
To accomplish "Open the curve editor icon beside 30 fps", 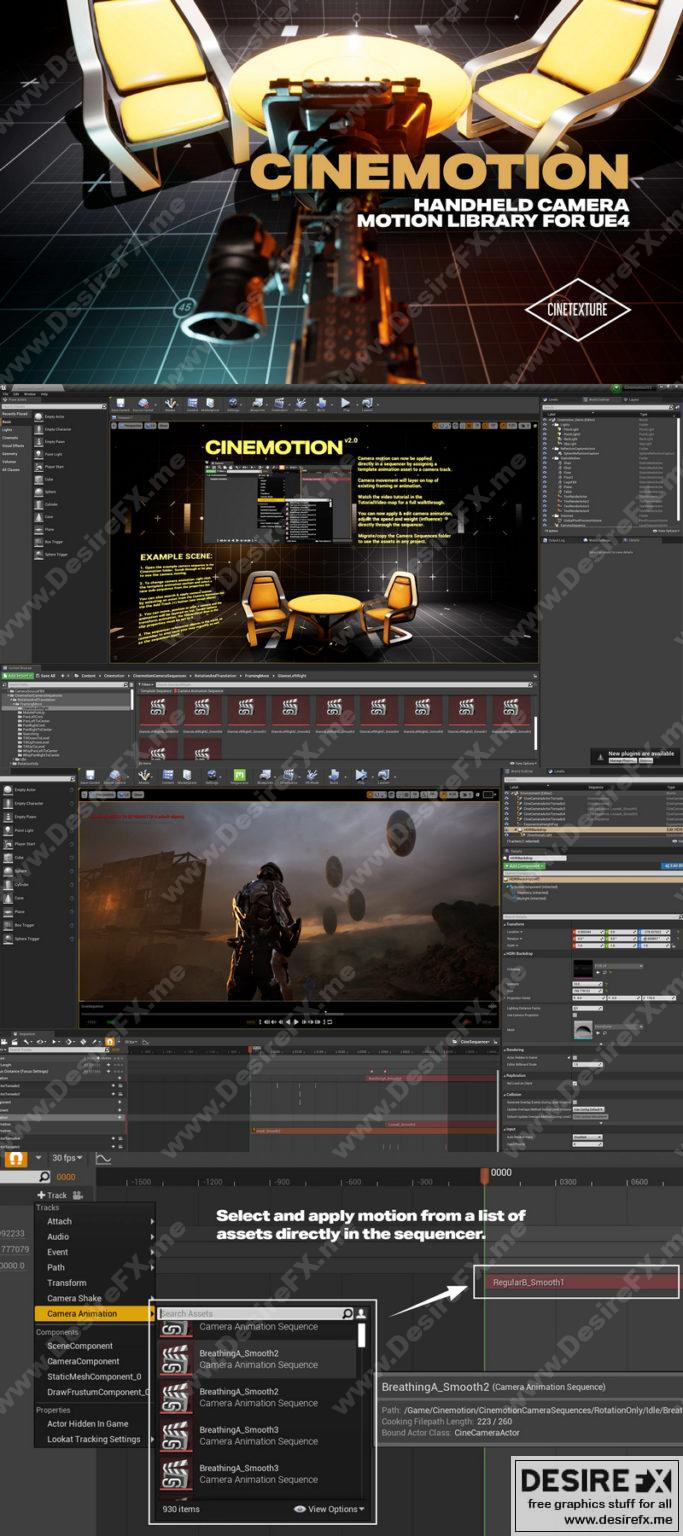I will pos(103,1159).
